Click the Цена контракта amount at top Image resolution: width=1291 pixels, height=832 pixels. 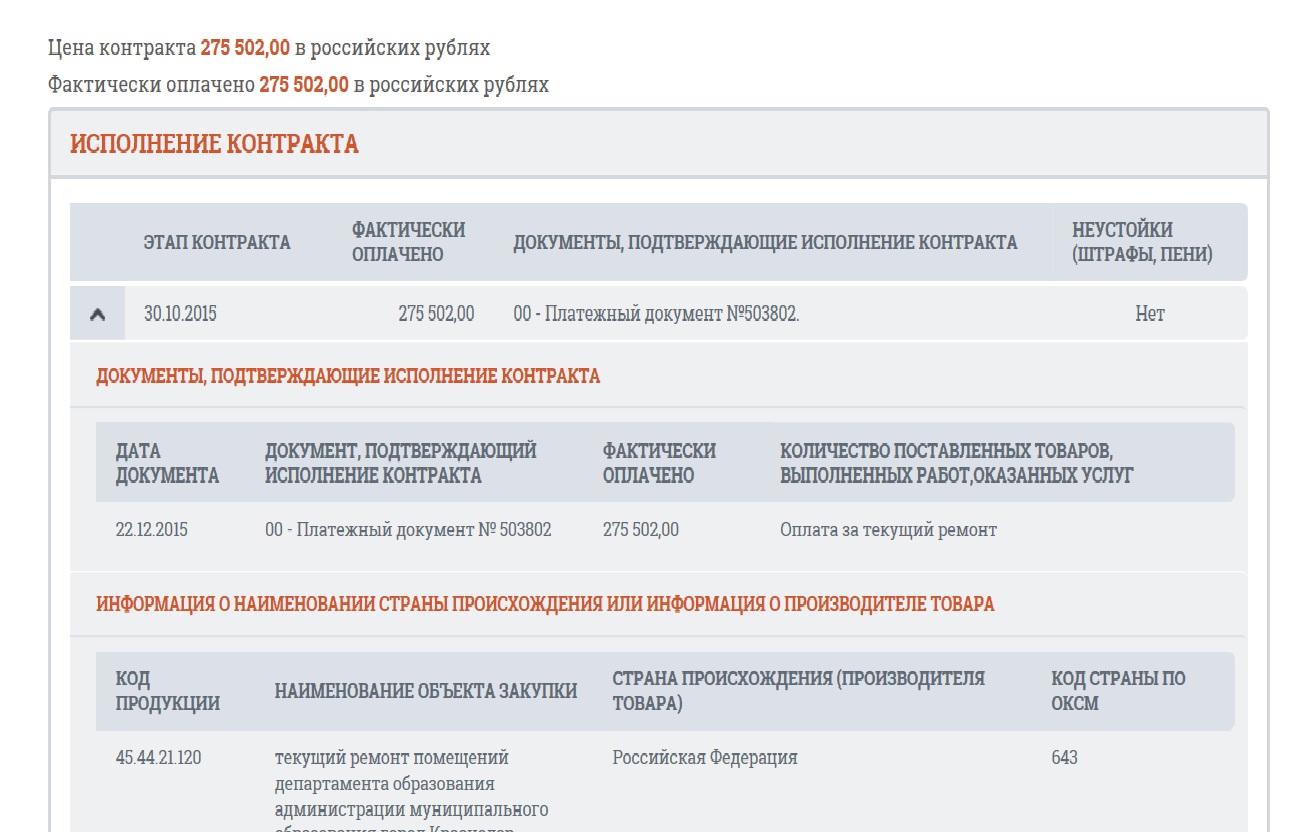245,48
